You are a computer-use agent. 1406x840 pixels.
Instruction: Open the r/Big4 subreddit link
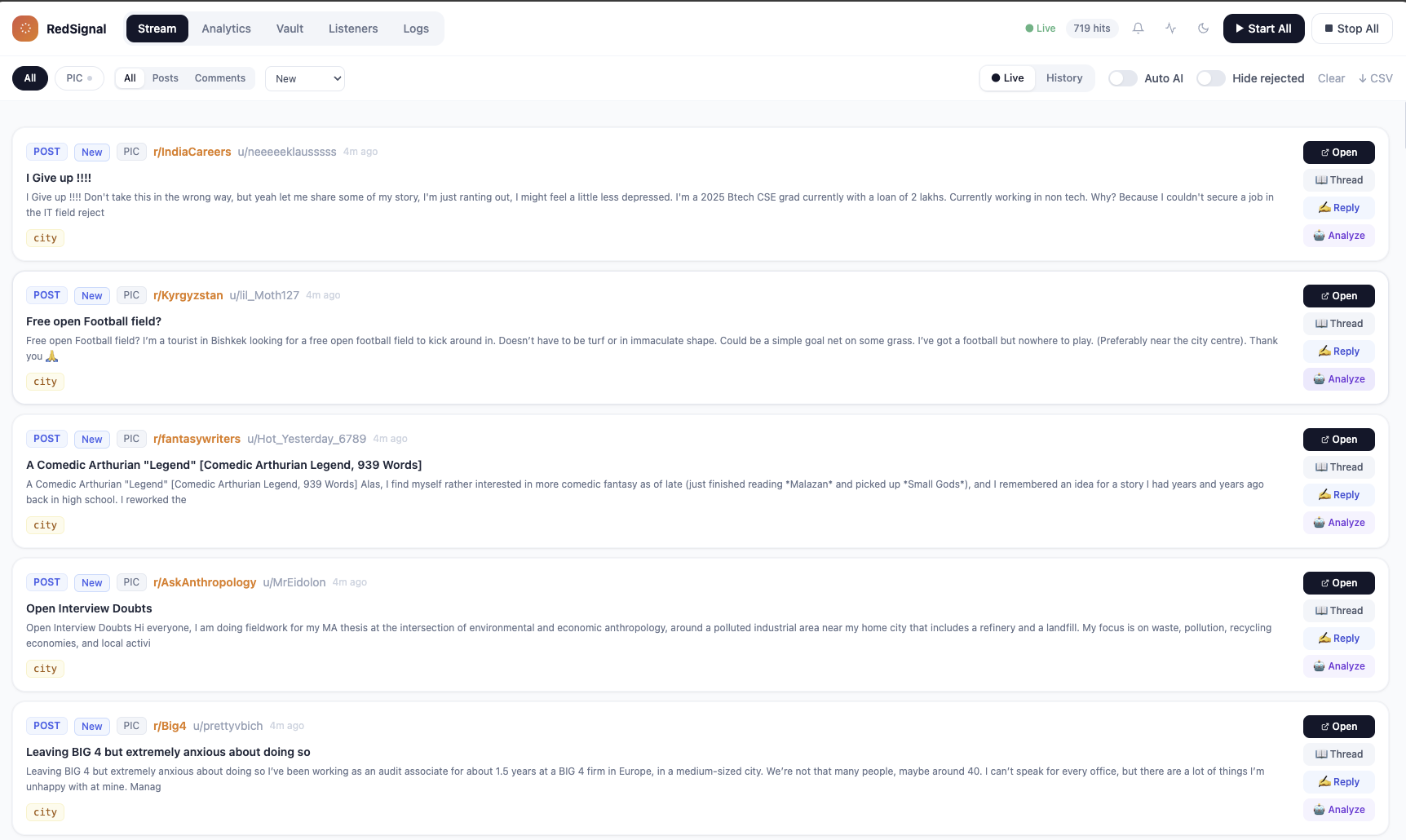[170, 726]
